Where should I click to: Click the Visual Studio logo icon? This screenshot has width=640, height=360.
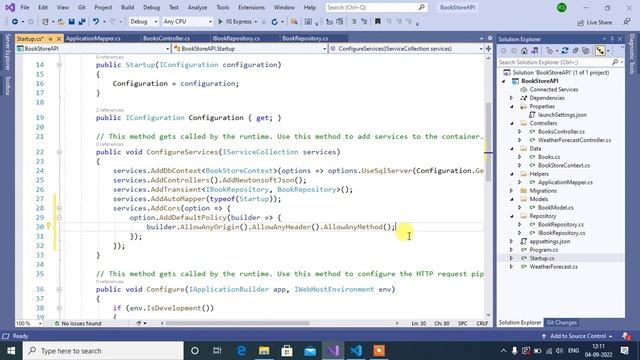click(x=10, y=7)
